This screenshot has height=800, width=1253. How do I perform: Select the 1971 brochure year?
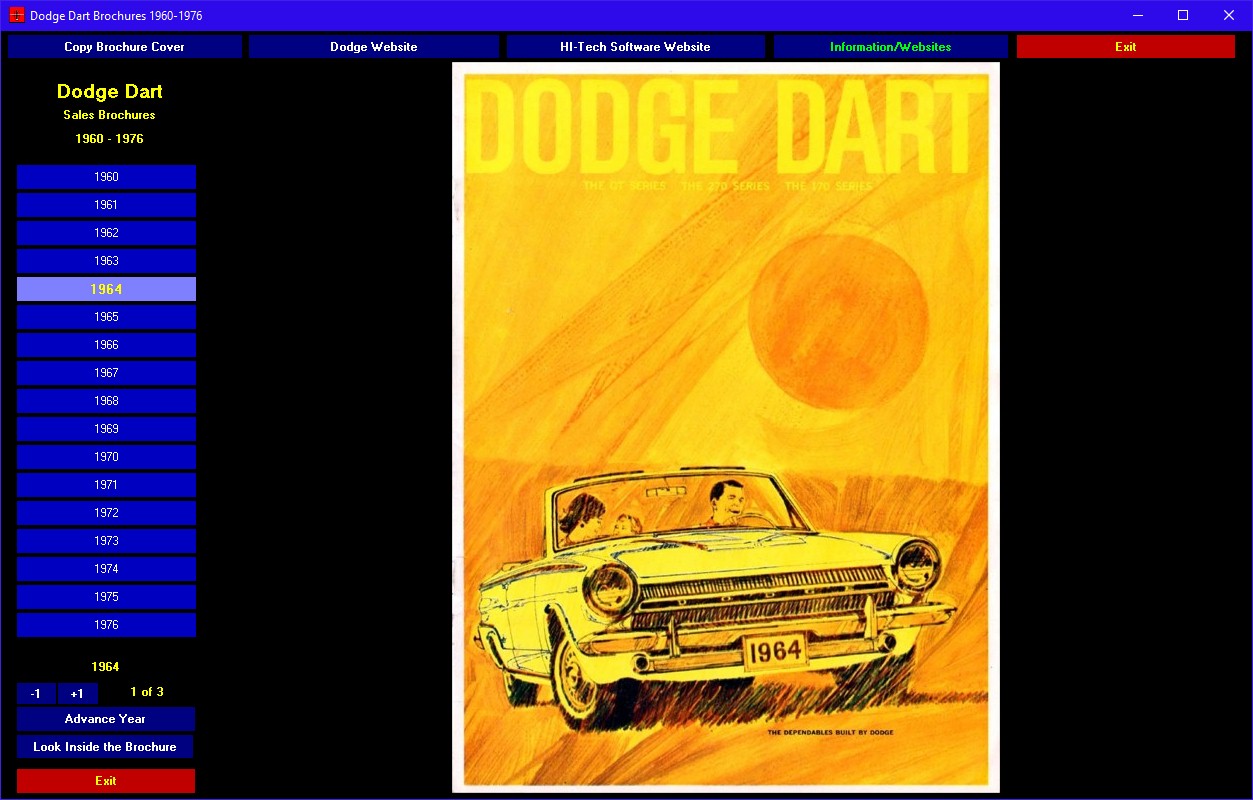click(x=106, y=485)
